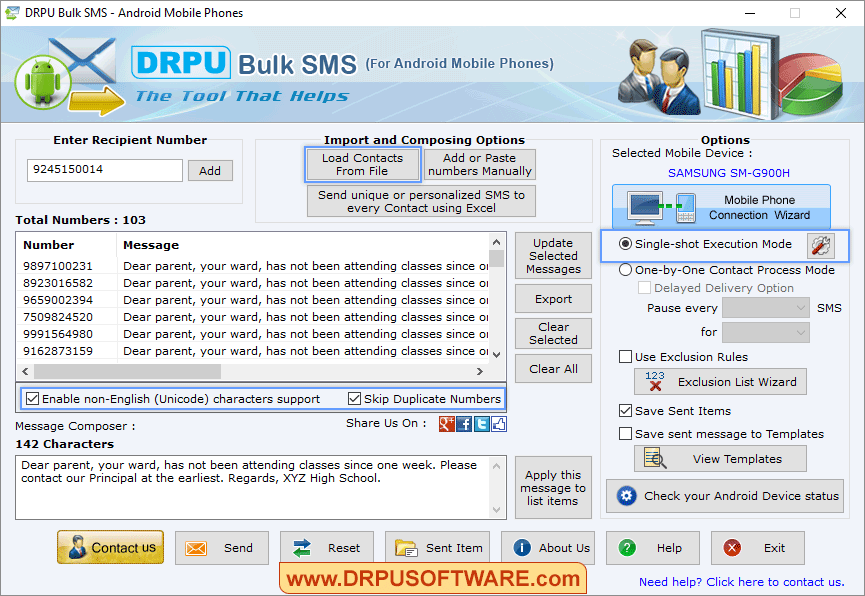
Task: Enable Use Exclusion Rules
Action: point(625,357)
